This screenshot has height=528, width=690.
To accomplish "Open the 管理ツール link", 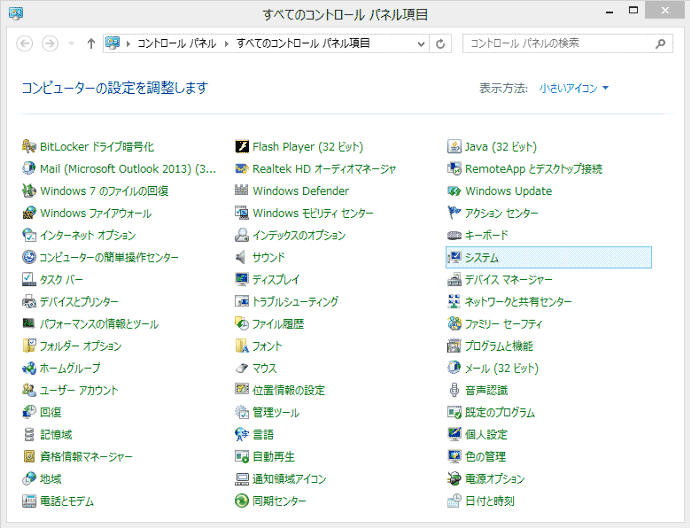I will (x=276, y=413).
